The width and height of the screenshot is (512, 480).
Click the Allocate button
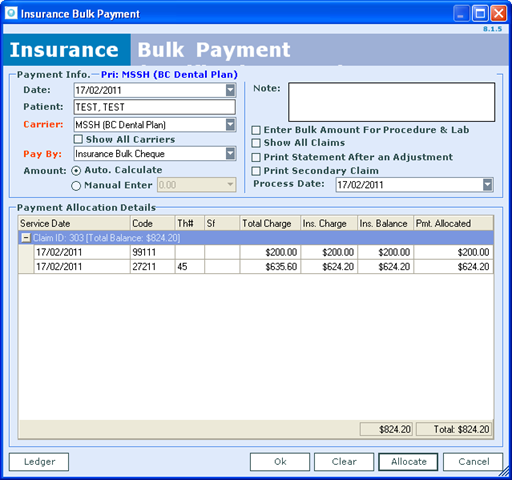[x=408, y=462]
